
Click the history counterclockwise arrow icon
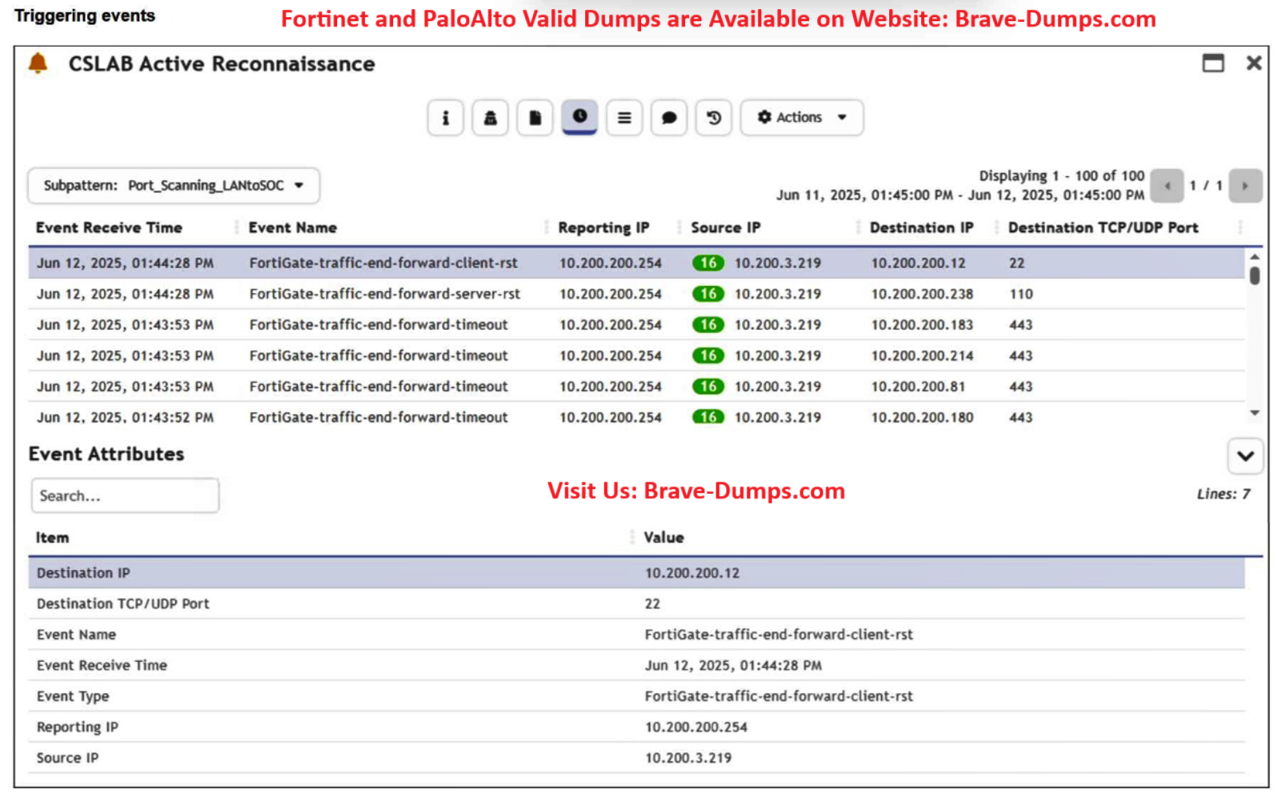pyautogui.click(x=714, y=118)
